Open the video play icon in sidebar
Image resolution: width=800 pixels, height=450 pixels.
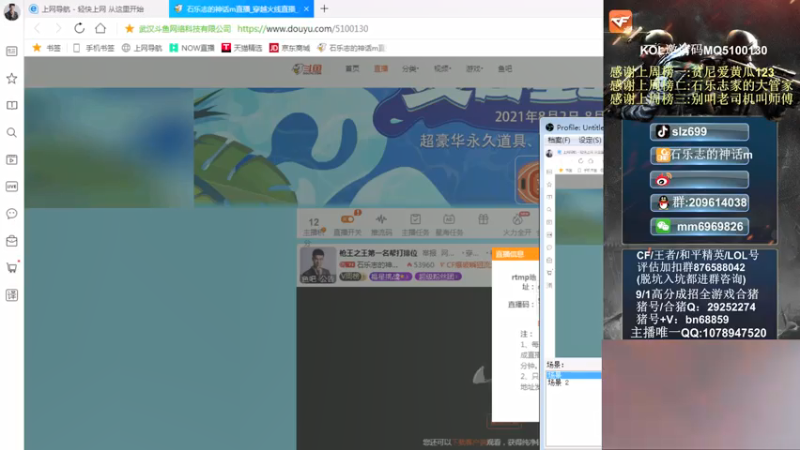12,160
